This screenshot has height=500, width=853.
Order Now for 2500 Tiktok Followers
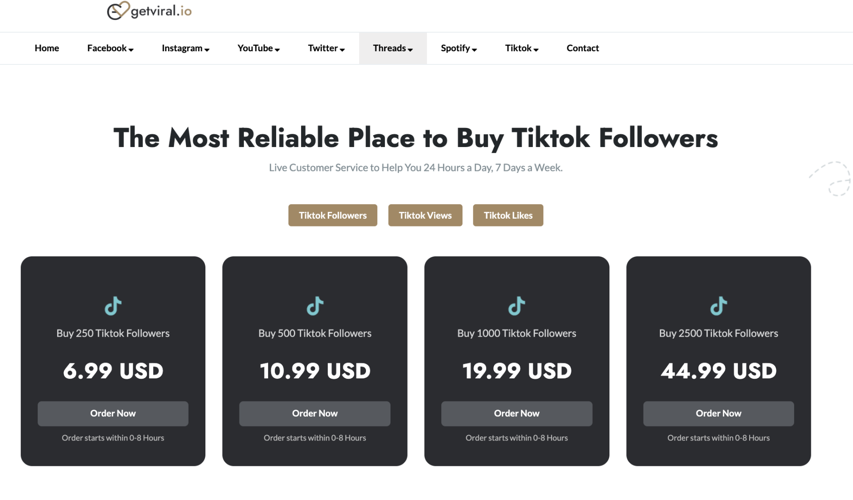coord(719,413)
